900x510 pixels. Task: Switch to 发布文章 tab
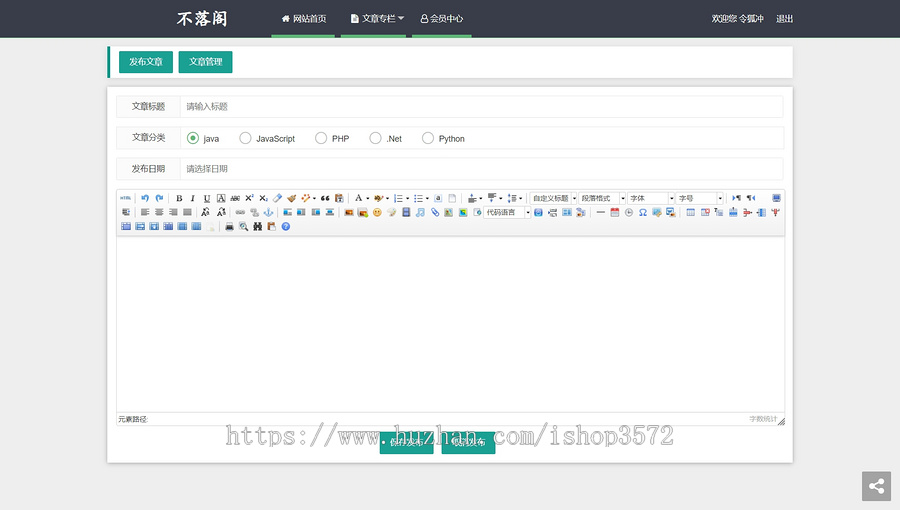[x=146, y=61]
